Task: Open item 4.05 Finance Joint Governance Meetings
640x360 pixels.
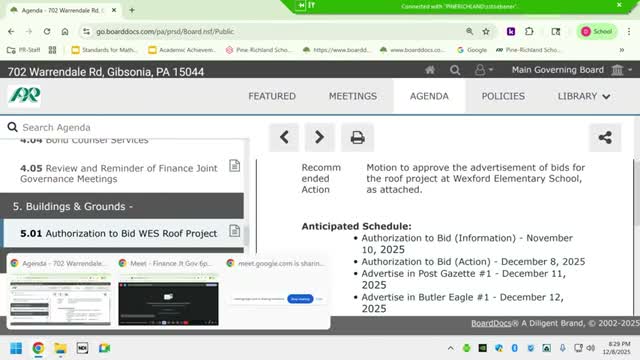Action: coord(119,173)
